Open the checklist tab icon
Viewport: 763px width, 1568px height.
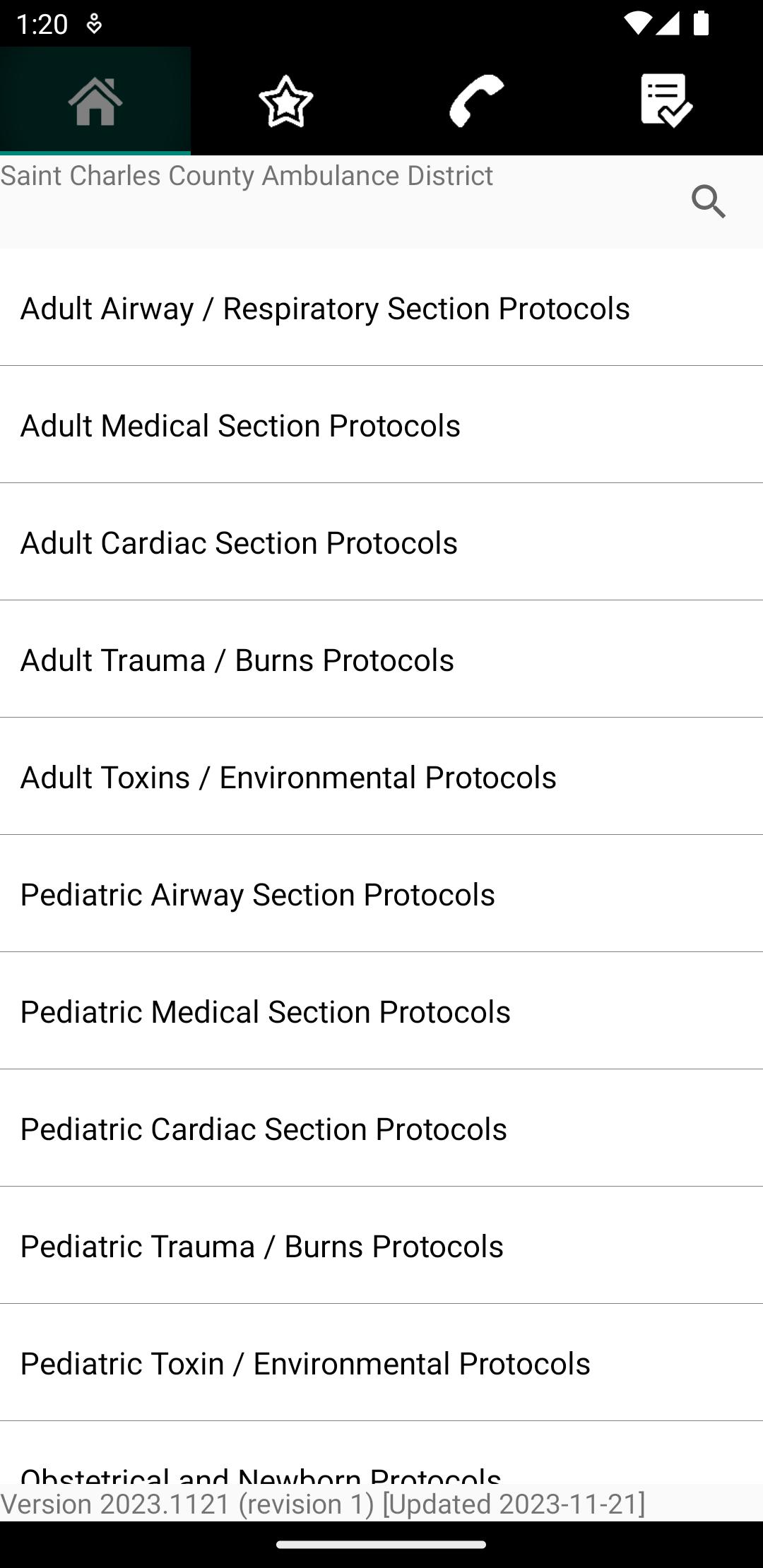pos(668,101)
